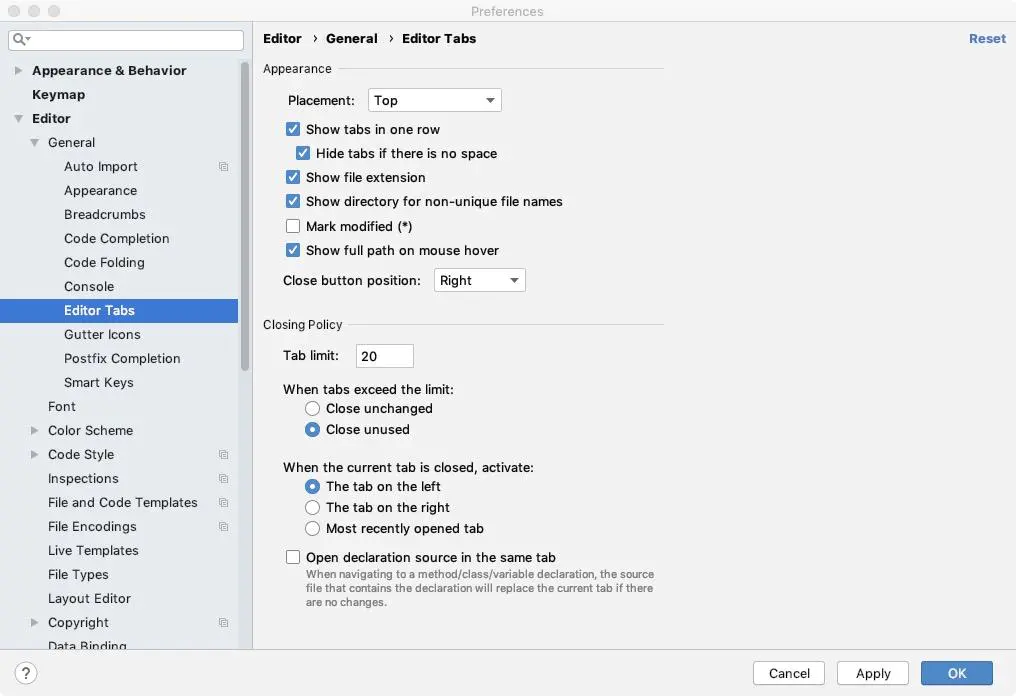Click the Cancel button

789,673
